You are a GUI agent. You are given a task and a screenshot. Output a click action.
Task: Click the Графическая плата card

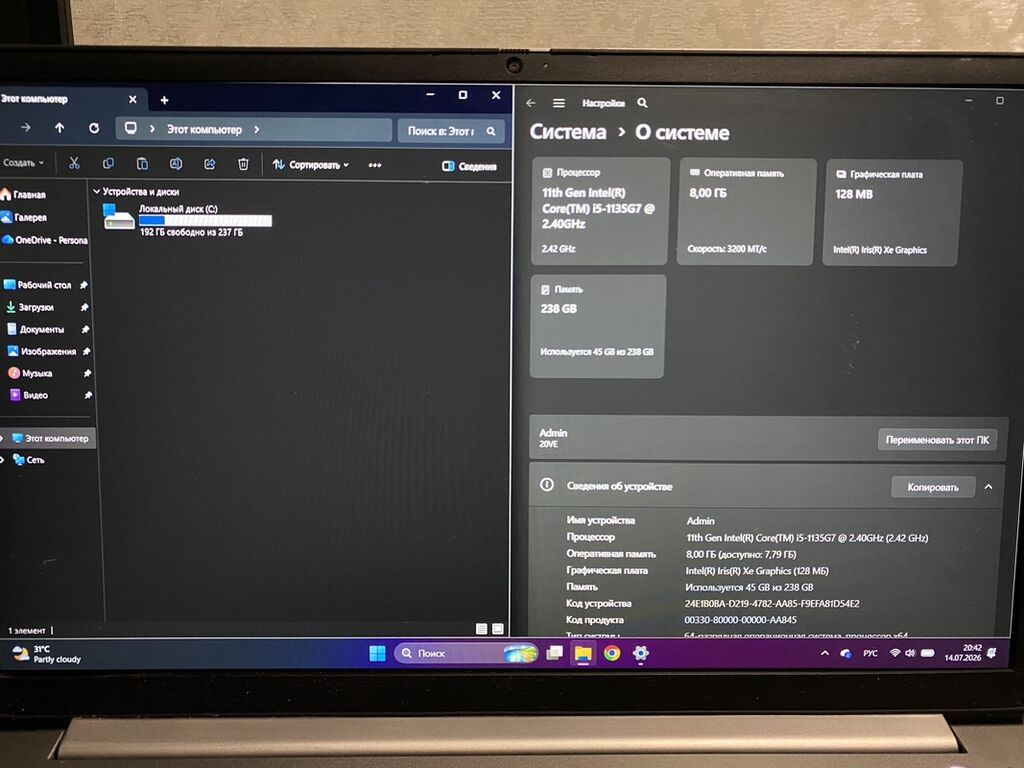tap(893, 213)
